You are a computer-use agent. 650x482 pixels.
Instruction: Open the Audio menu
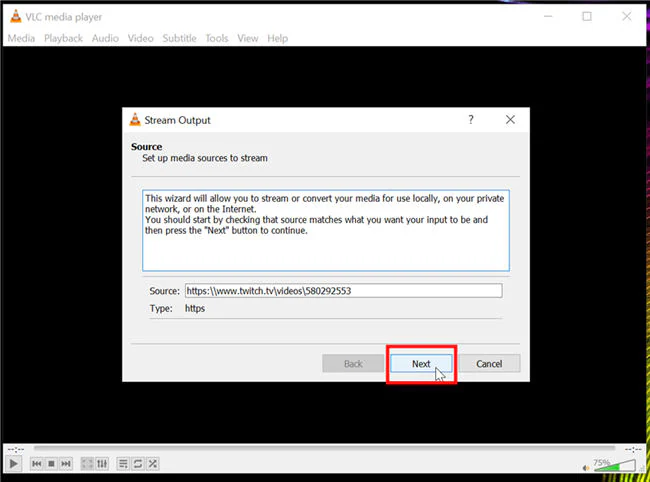pos(105,38)
